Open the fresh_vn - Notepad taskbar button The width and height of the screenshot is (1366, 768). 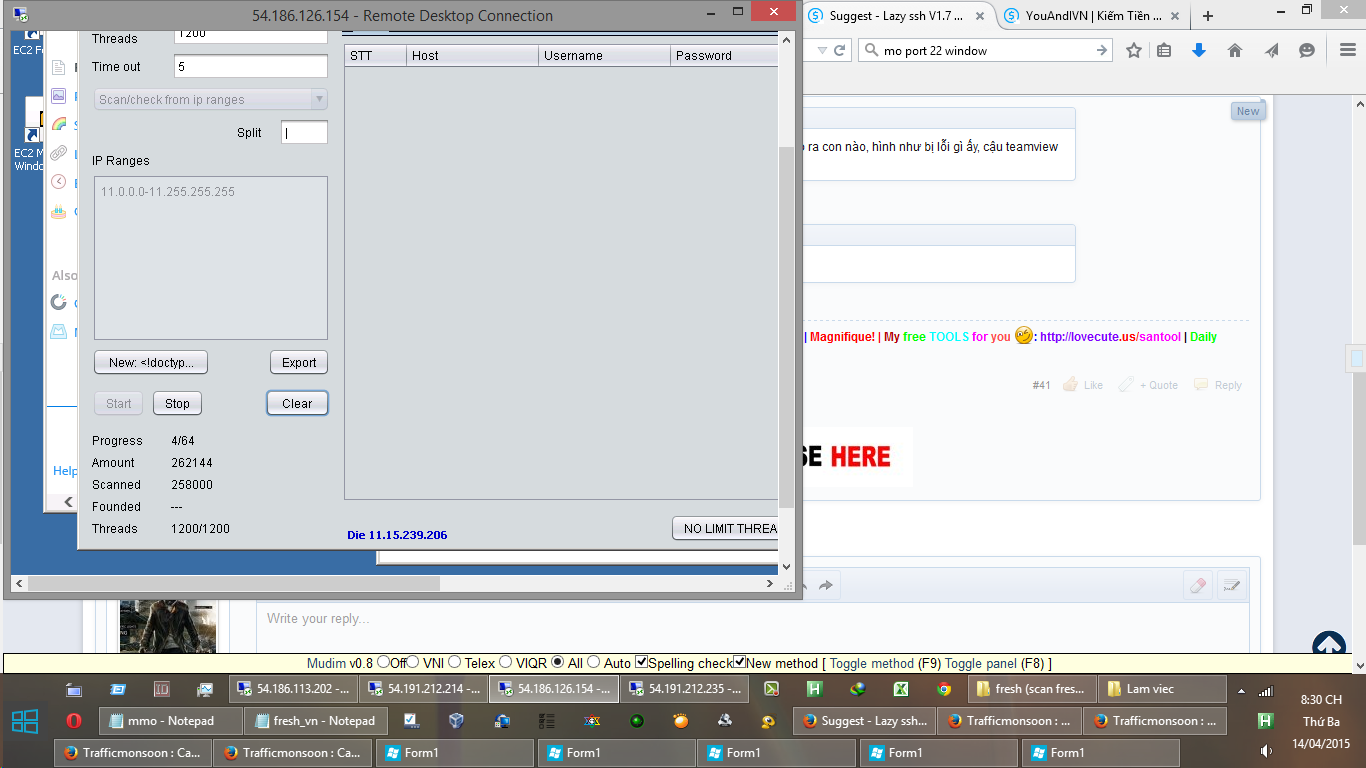tap(318, 721)
